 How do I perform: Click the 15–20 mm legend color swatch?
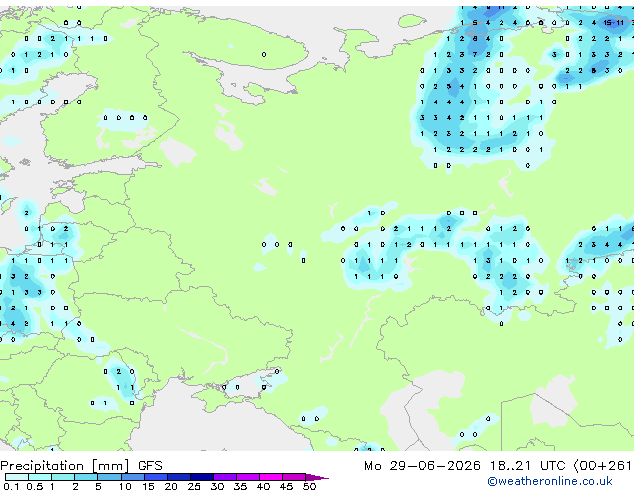(155, 477)
